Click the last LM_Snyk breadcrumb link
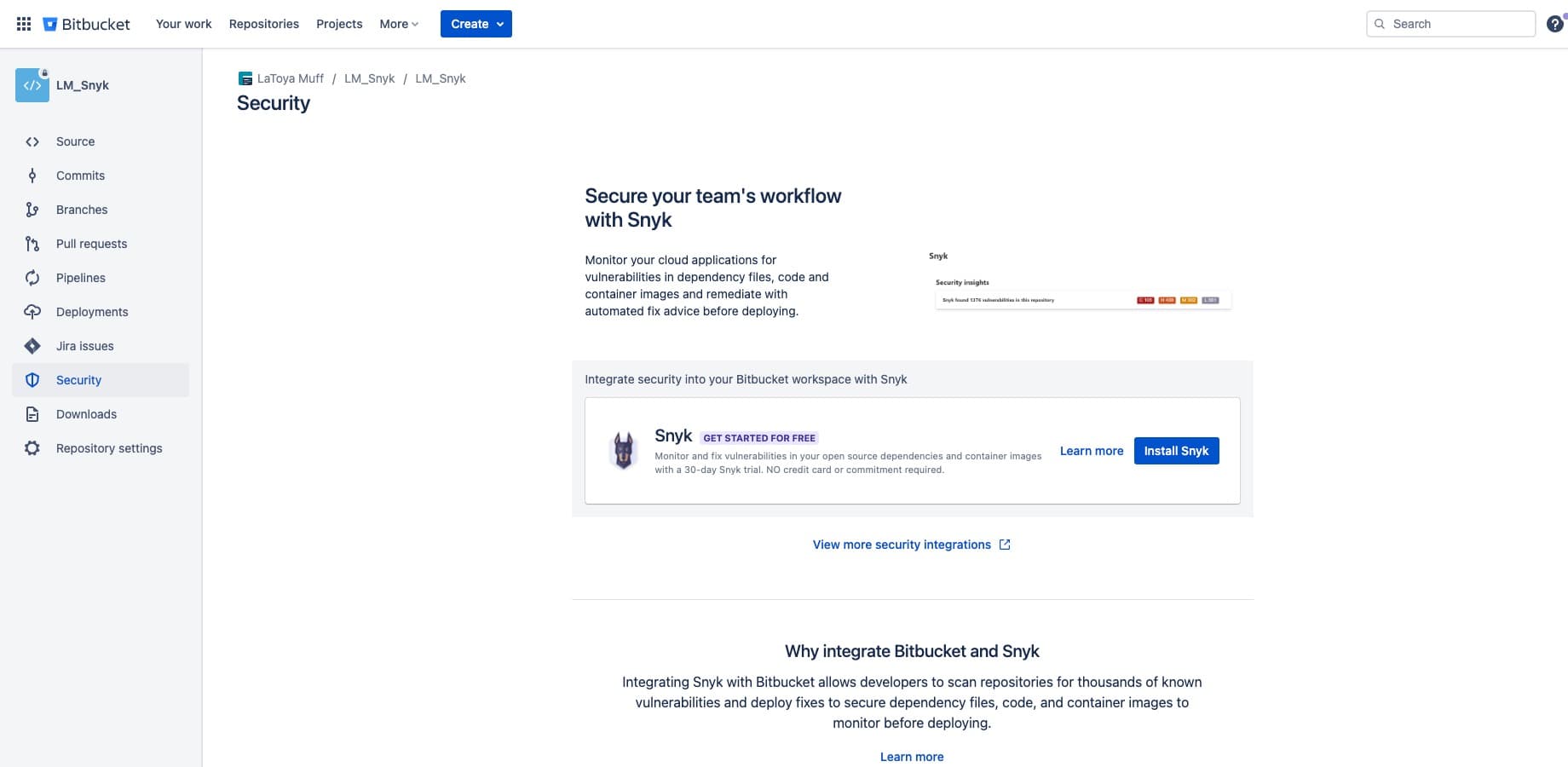The width and height of the screenshot is (1568, 767). [x=441, y=78]
